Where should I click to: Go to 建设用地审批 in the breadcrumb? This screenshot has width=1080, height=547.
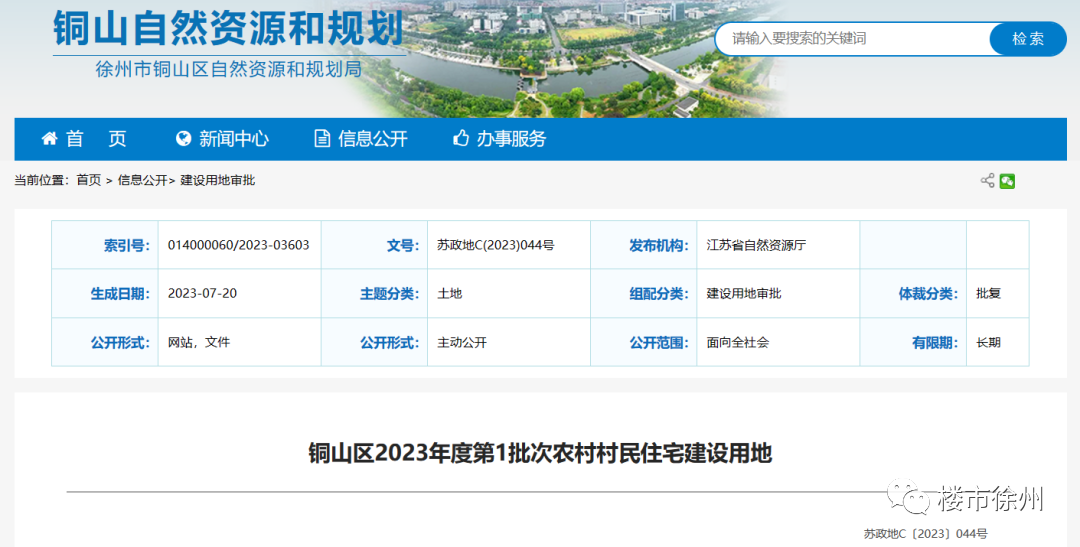218,180
